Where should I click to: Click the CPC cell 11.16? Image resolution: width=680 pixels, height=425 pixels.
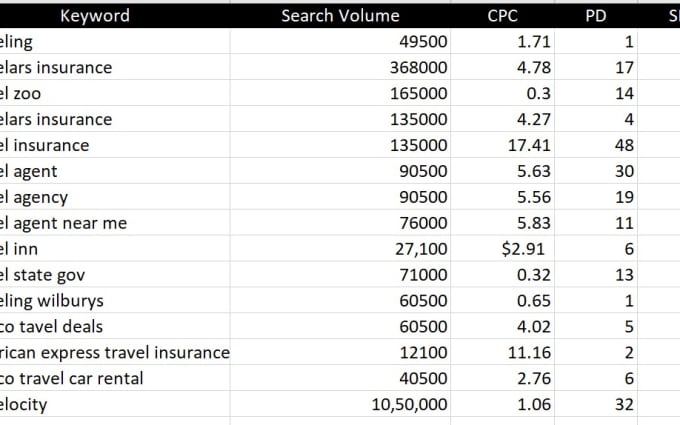click(503, 352)
